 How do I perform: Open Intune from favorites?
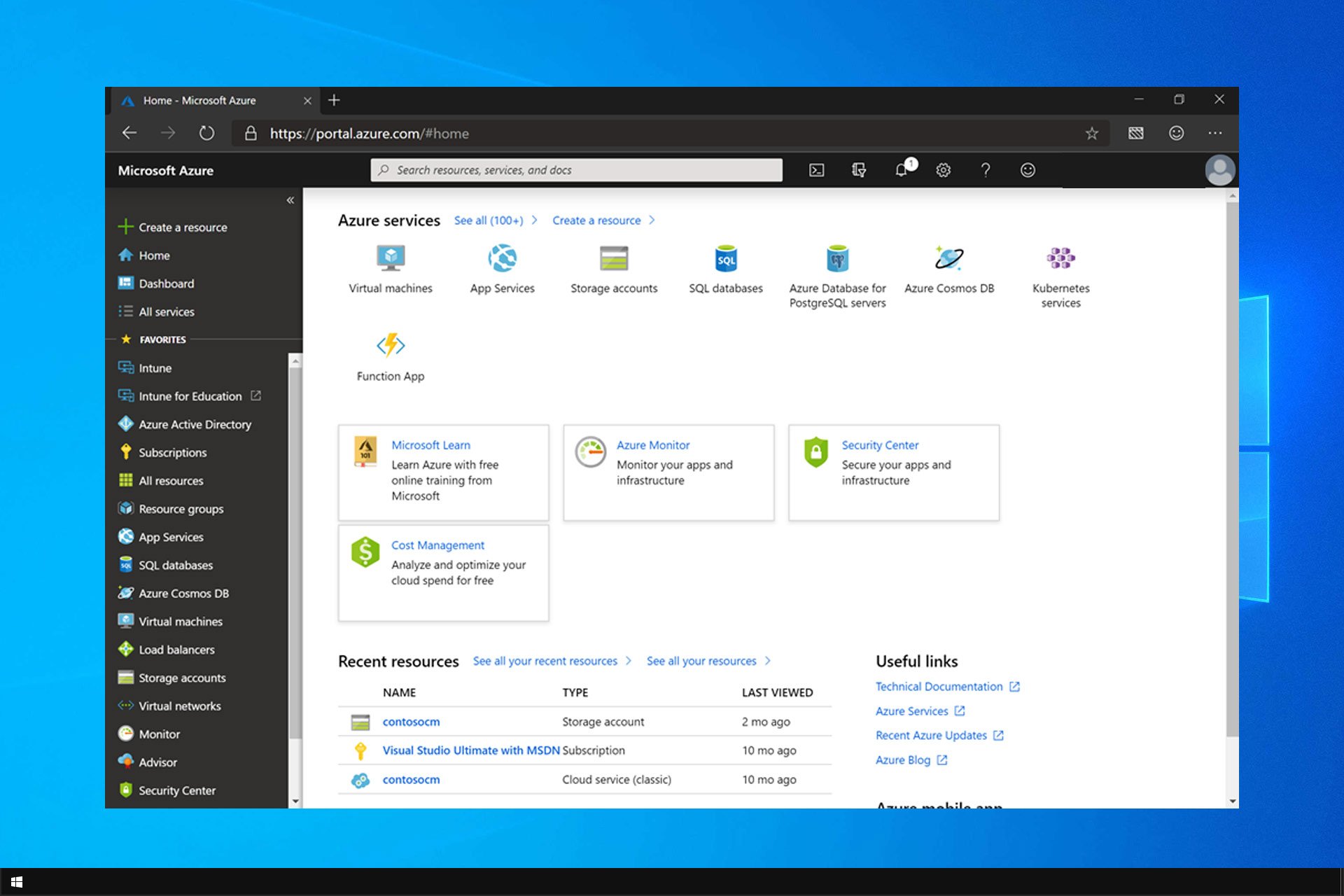click(x=145, y=368)
